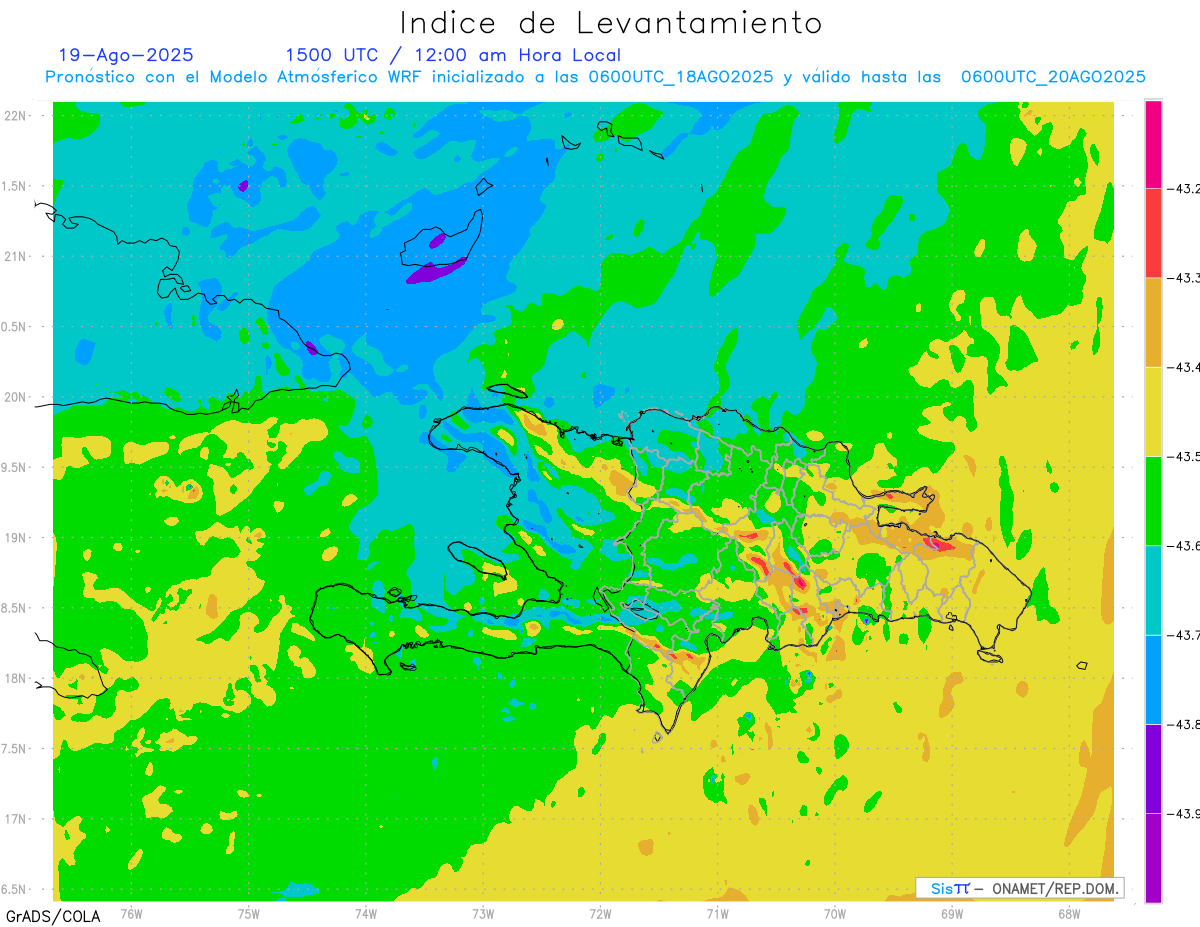
Task: Click the '73W' longitude label
Action: pyautogui.click(x=483, y=913)
